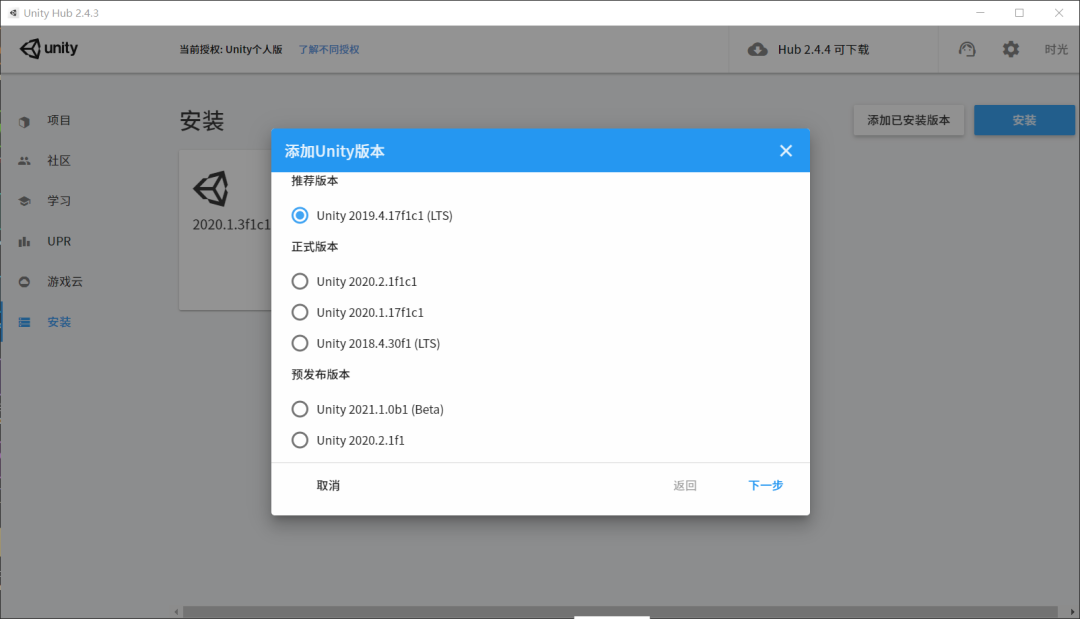1080x619 pixels.
Task: Open the 学习 sidebar section
Action: click(x=59, y=201)
